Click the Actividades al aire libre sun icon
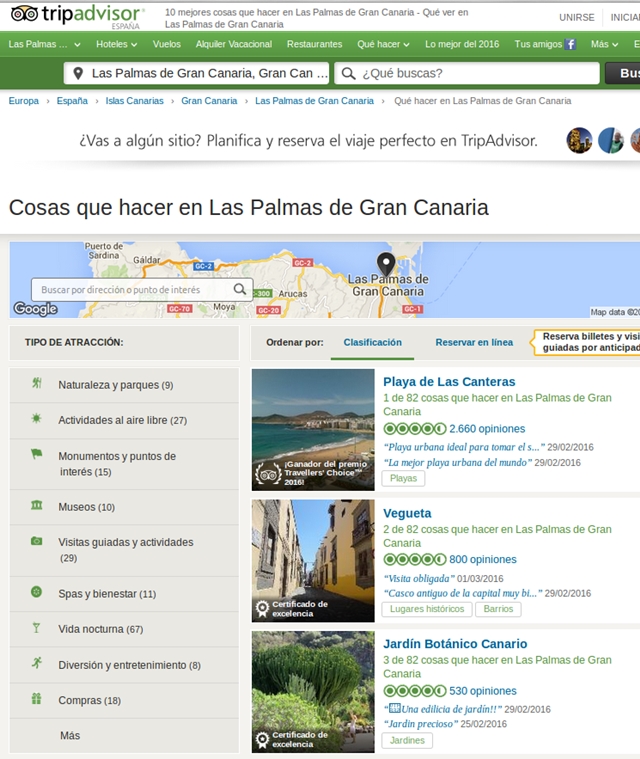 coord(36,418)
